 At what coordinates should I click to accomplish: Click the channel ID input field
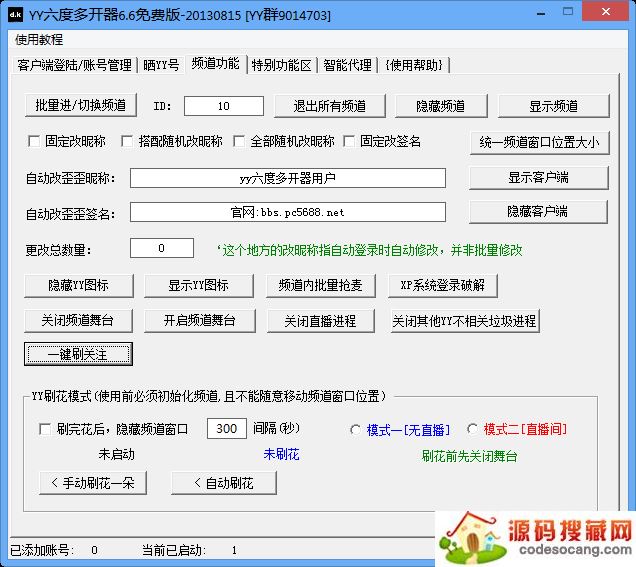click(x=223, y=106)
